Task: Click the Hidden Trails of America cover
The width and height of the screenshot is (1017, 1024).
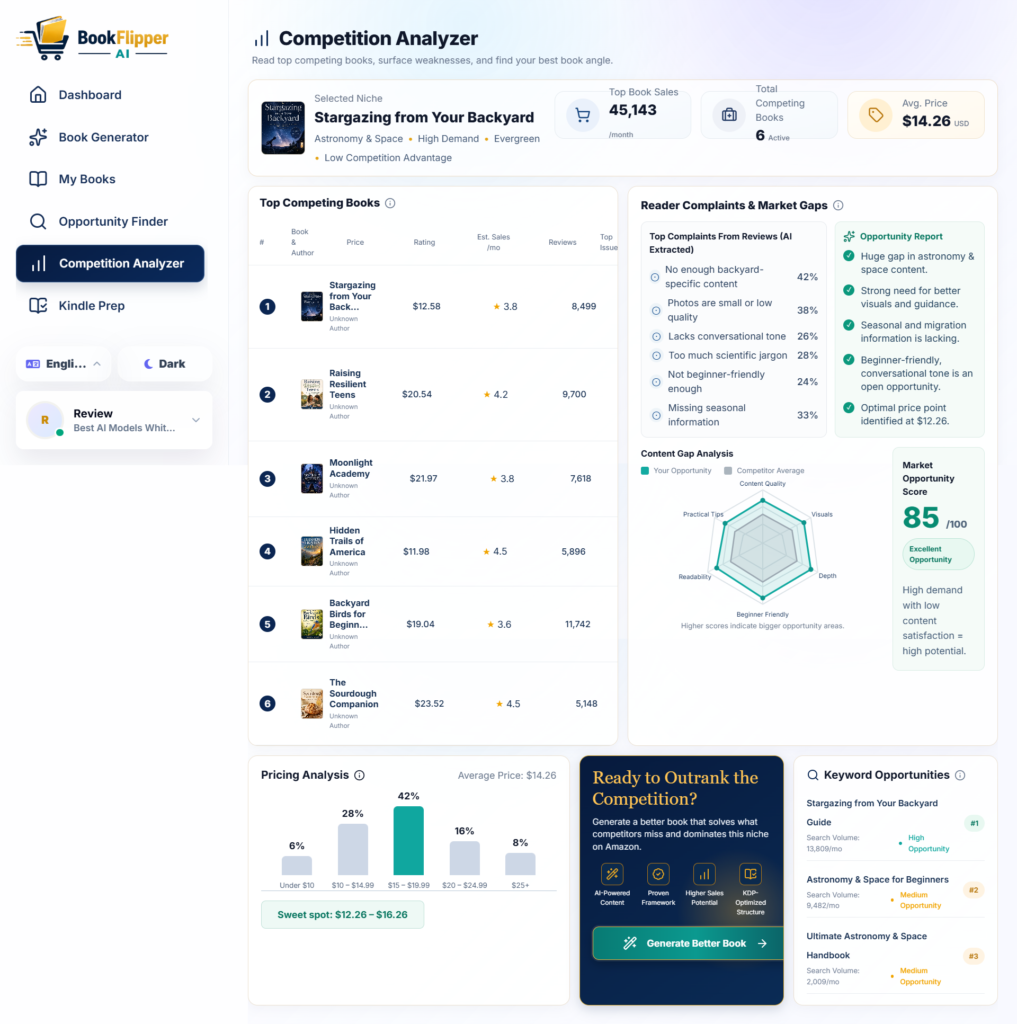Action: pyautogui.click(x=312, y=551)
